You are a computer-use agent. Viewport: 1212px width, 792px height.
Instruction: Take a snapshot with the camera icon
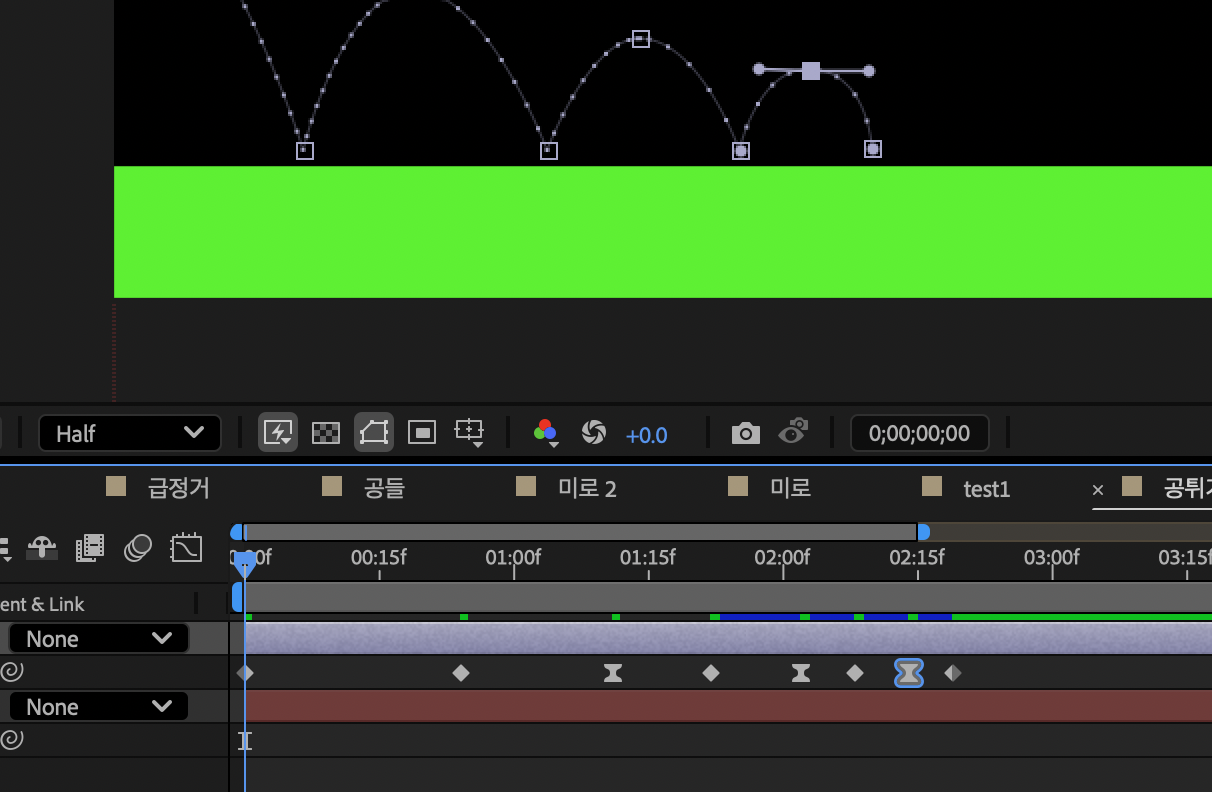[x=745, y=433]
